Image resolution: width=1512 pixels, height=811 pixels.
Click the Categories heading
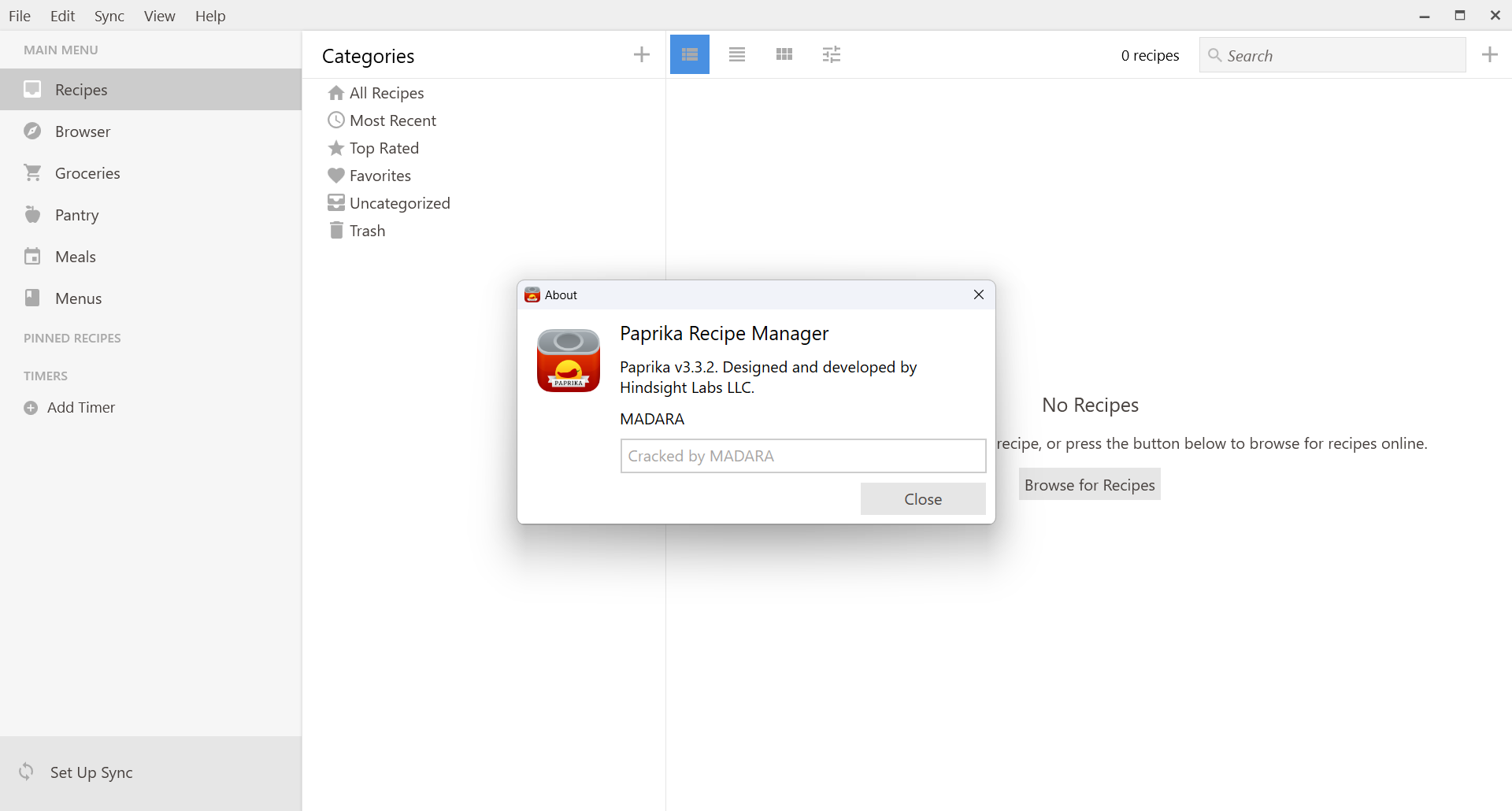[369, 56]
